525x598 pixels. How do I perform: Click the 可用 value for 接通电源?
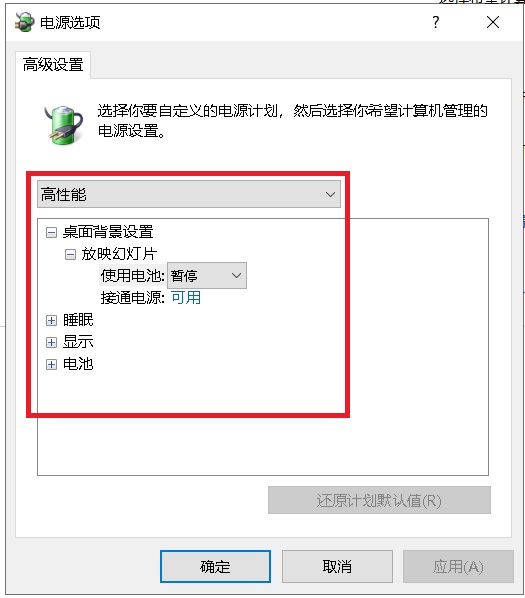coord(186,297)
